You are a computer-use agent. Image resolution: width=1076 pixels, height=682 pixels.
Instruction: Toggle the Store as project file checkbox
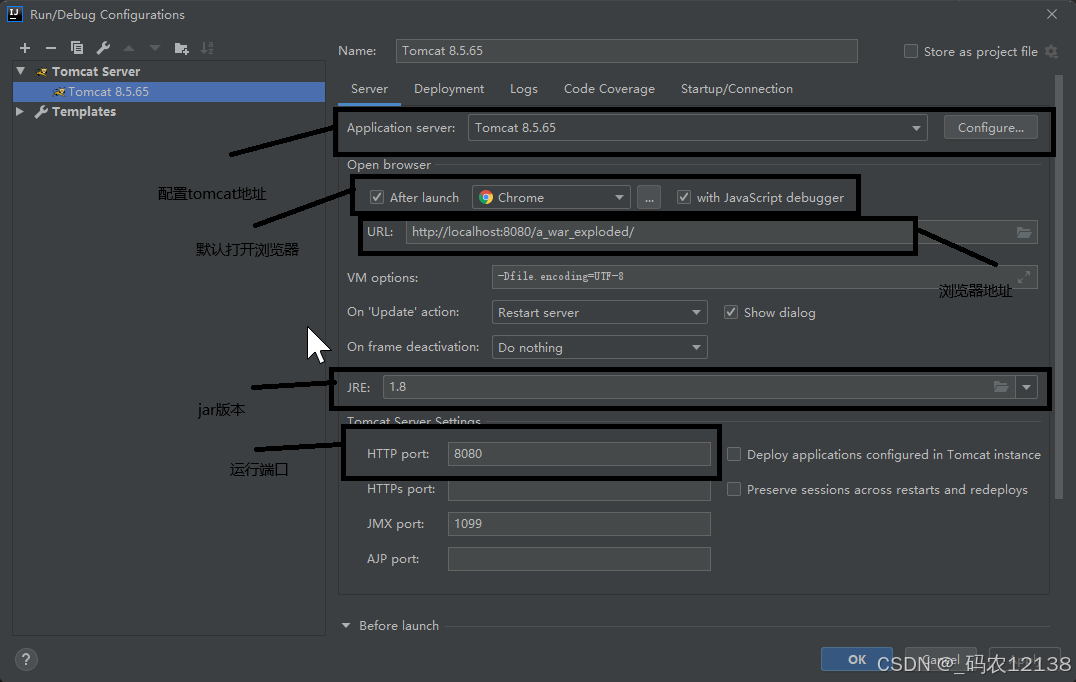click(911, 51)
